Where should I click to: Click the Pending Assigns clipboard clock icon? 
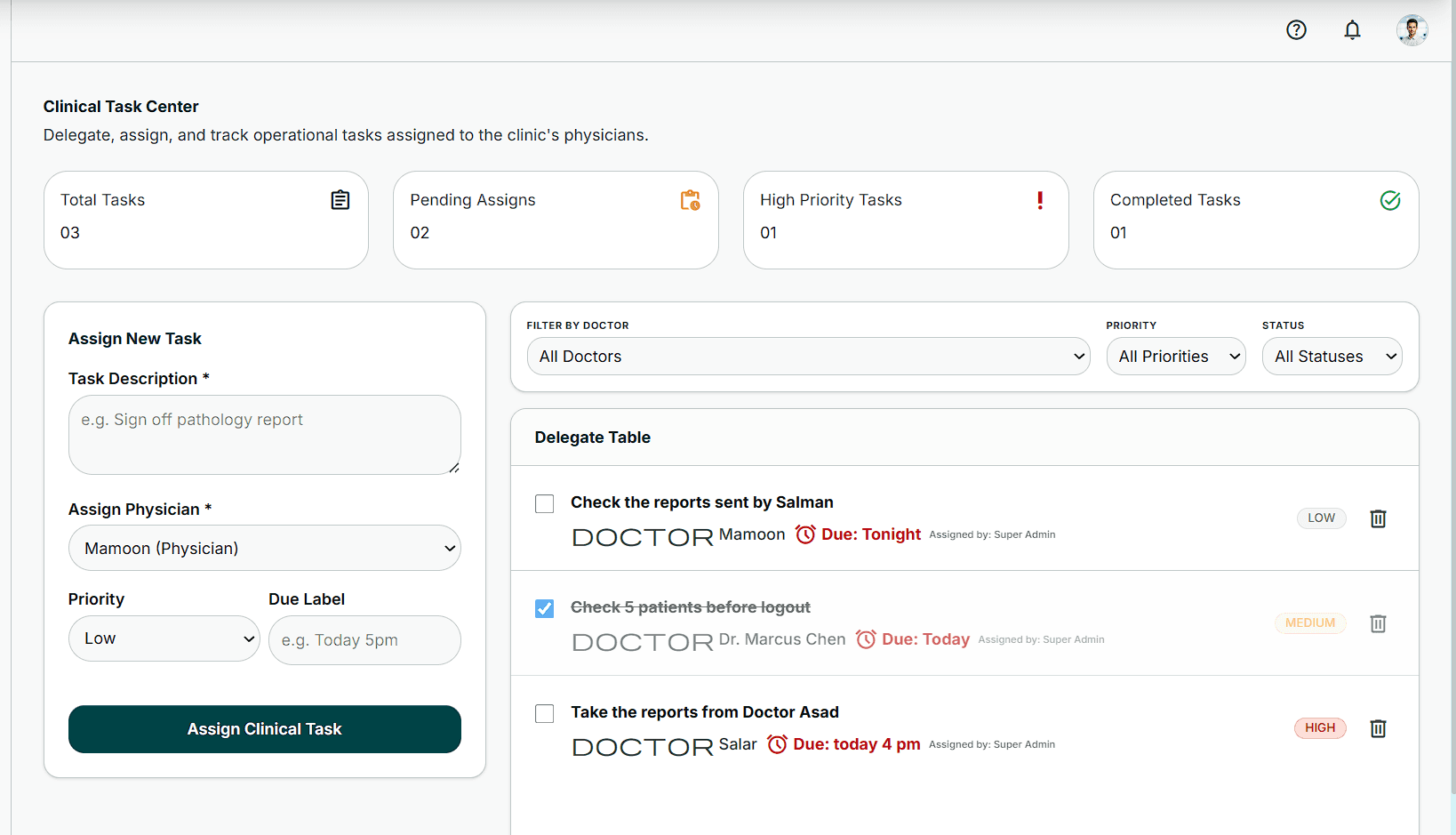[x=690, y=200]
